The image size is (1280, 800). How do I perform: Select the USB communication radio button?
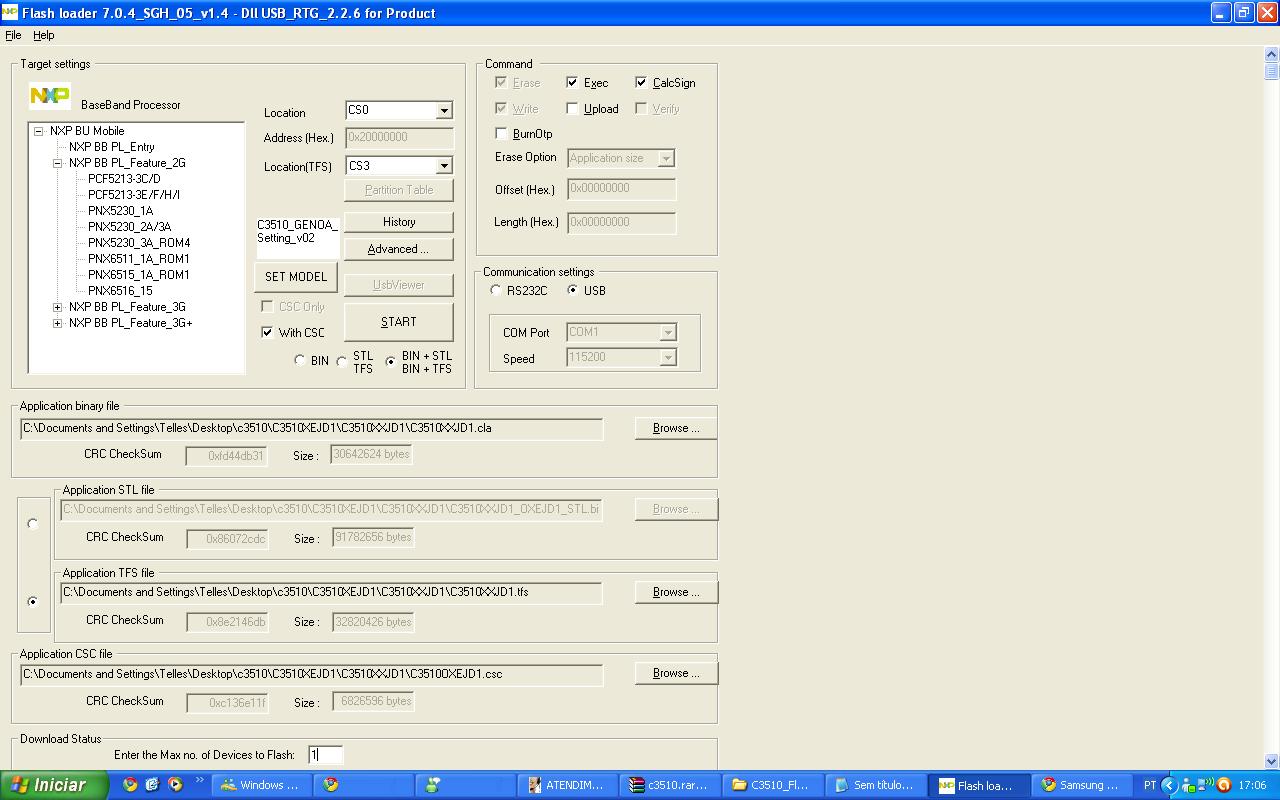click(x=572, y=290)
